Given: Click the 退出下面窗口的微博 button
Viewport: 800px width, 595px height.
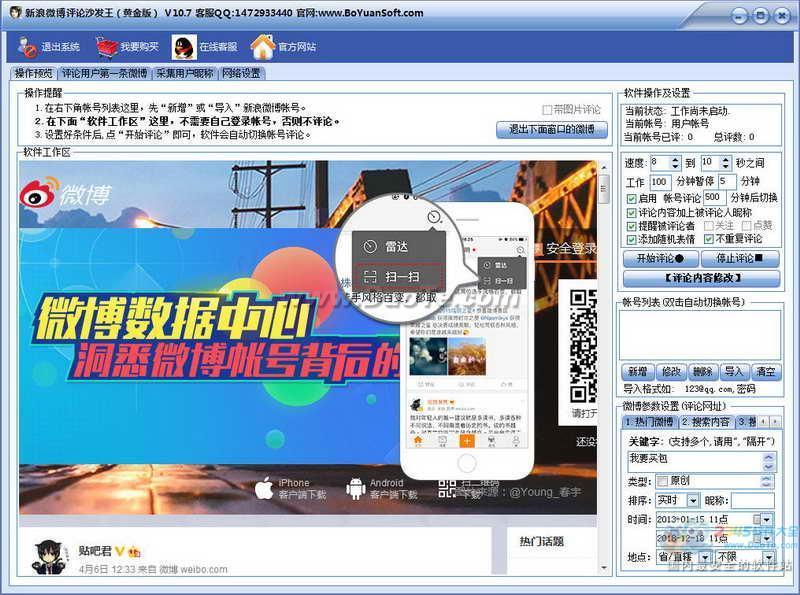Looking at the screenshot, I should click(552, 129).
